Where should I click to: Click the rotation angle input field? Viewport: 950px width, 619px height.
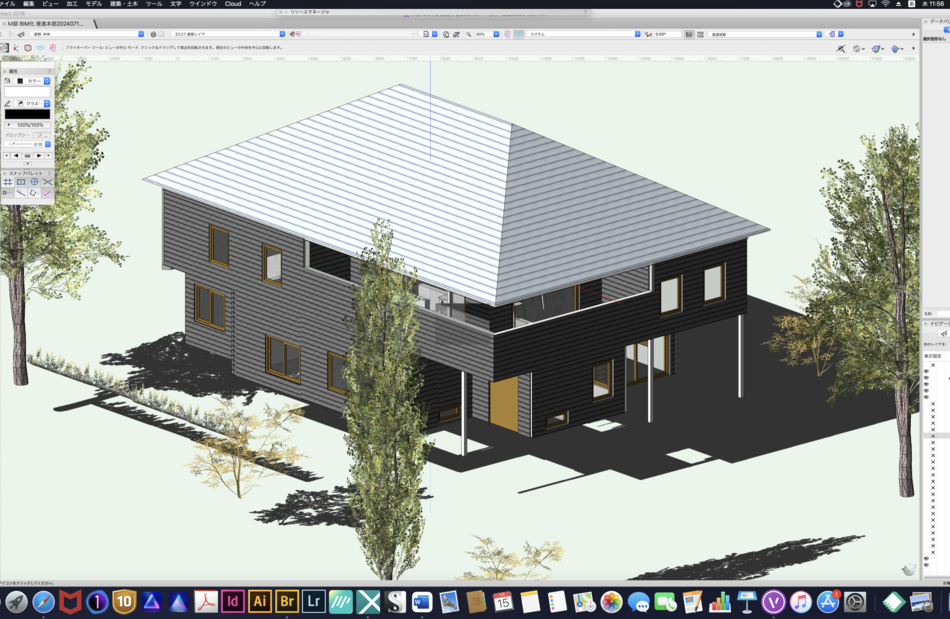[666, 34]
